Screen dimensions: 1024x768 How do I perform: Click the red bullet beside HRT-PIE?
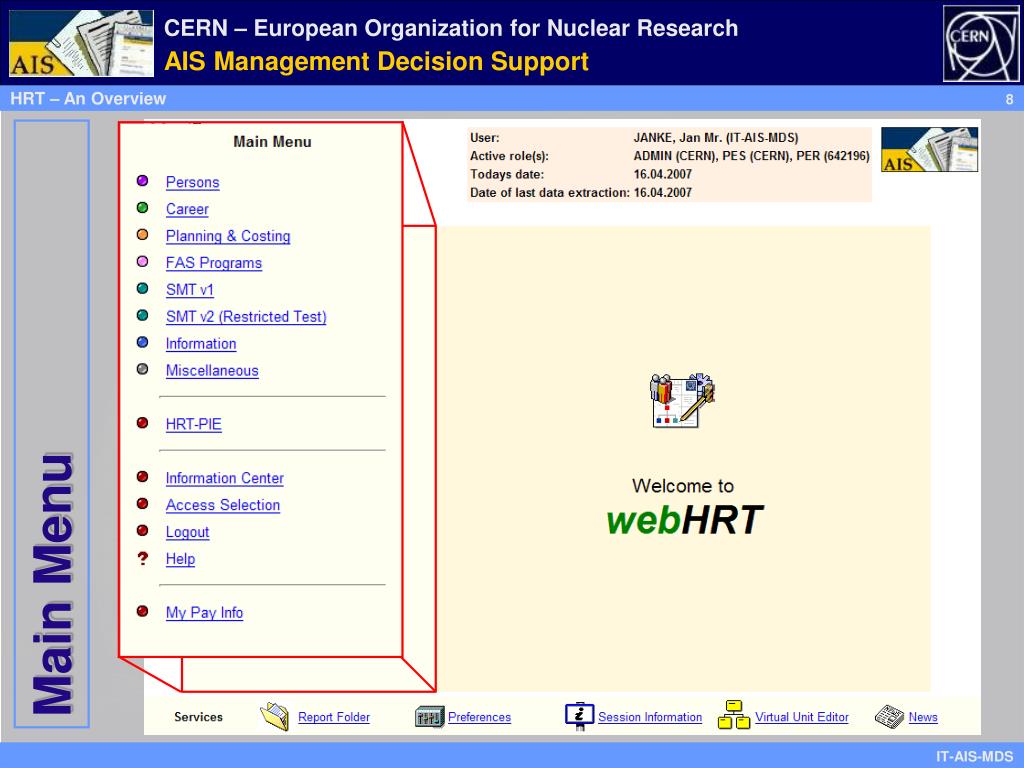142,423
